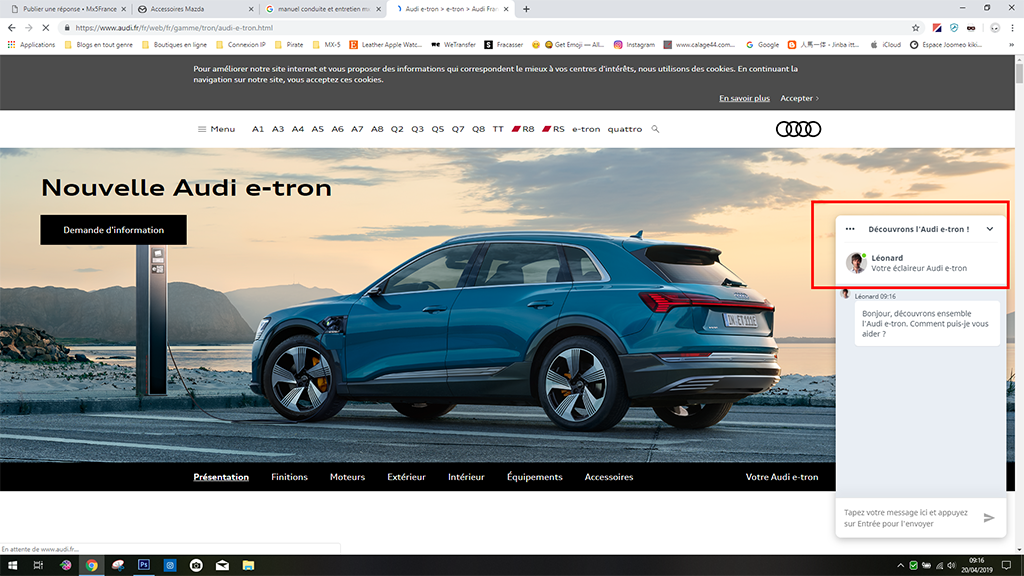This screenshot has width=1024, height=576.
Task: Open the Connexion IP bookmark folder
Action: pos(241,45)
